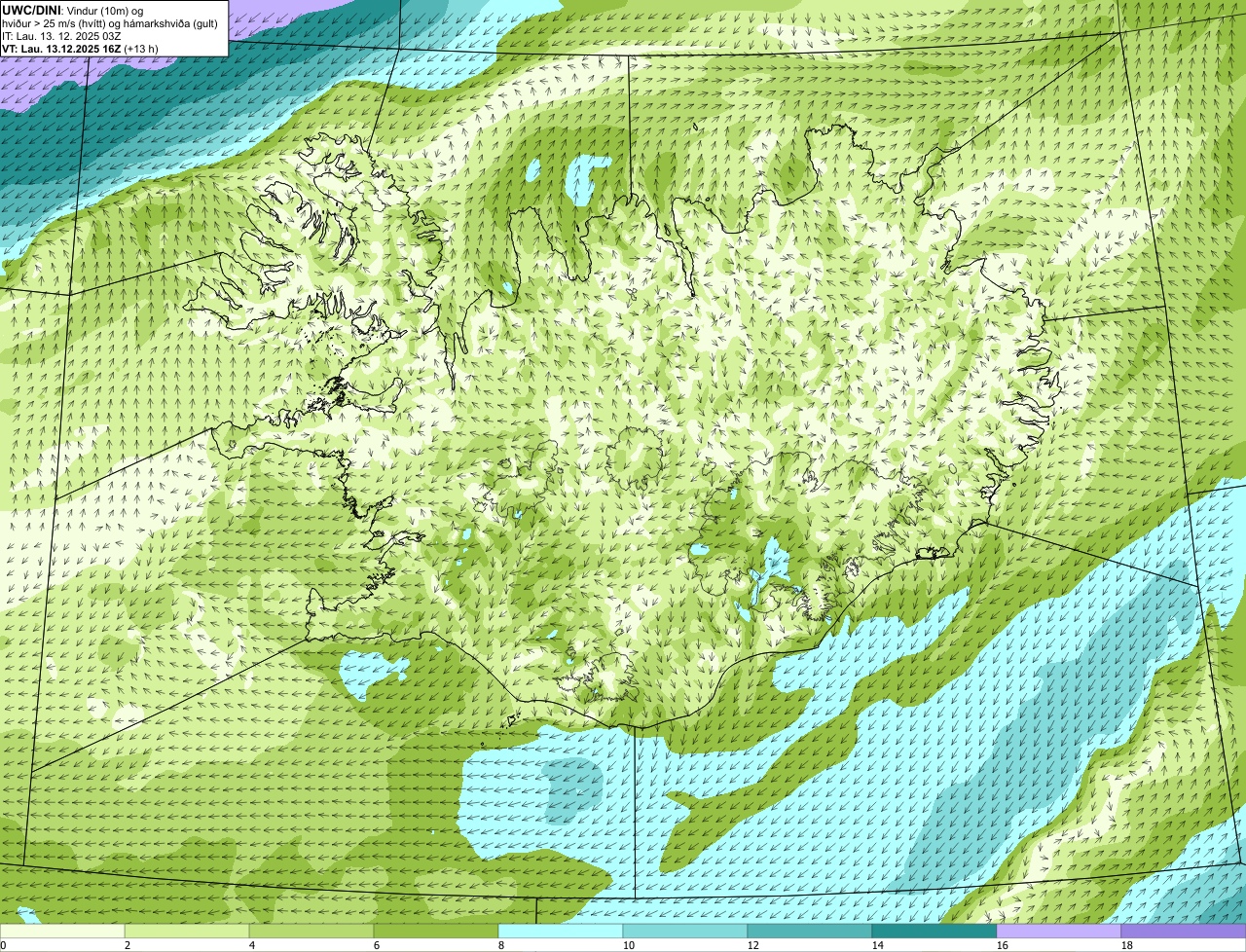Click the "(+13 h)" forecast offset text

click(x=141, y=49)
